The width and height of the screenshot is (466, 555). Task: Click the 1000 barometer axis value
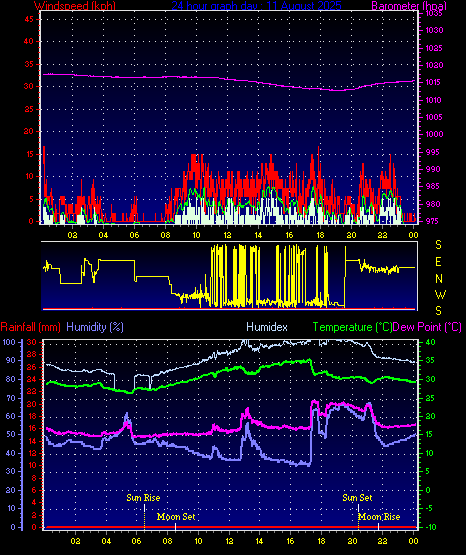click(x=434, y=134)
